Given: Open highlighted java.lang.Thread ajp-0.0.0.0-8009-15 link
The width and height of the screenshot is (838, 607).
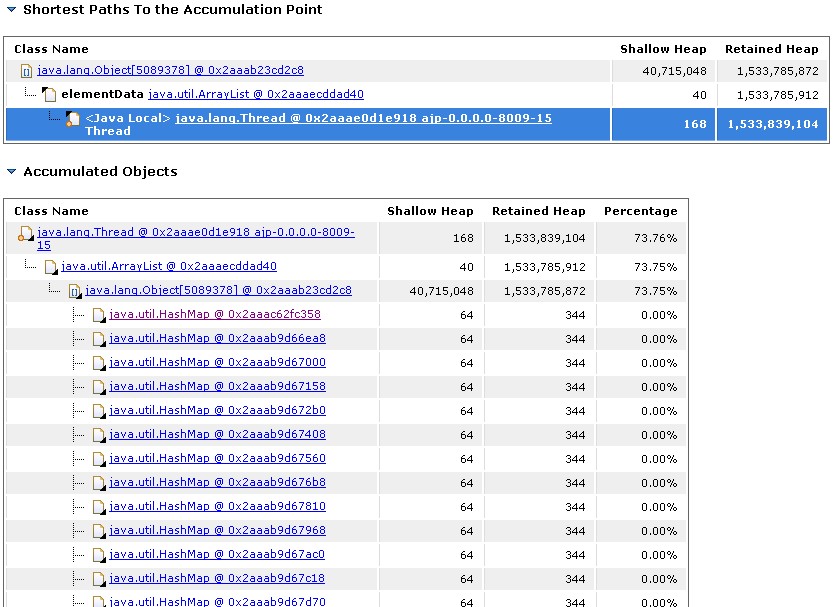Looking at the screenshot, I should pyautogui.click(x=363, y=118).
